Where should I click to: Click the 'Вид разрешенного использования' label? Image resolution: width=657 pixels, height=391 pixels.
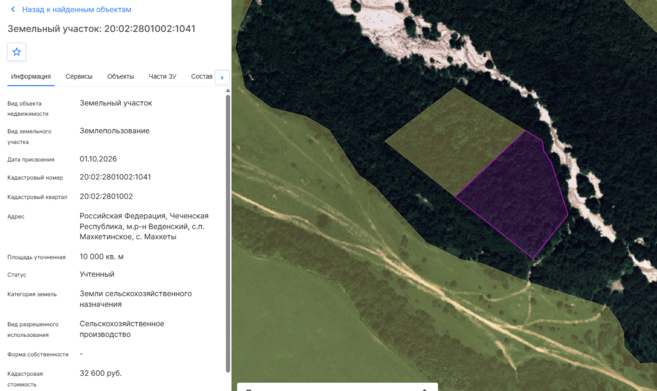33,329
